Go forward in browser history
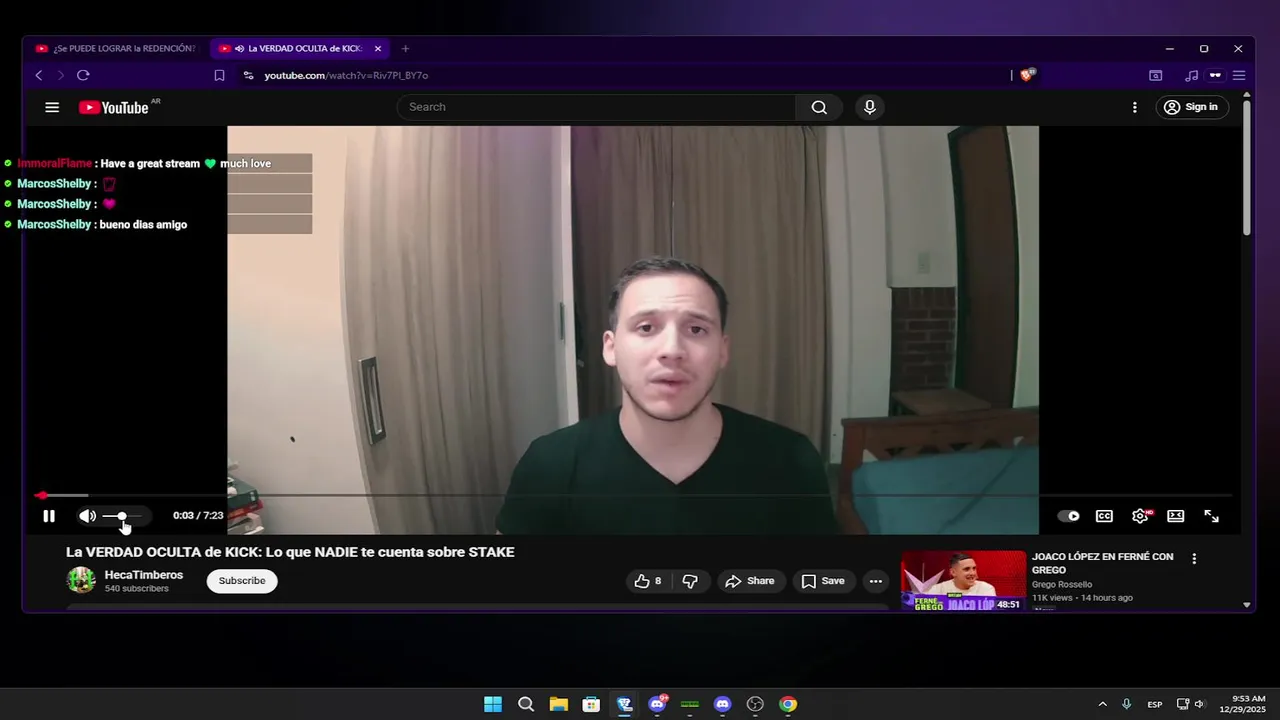 60,75
